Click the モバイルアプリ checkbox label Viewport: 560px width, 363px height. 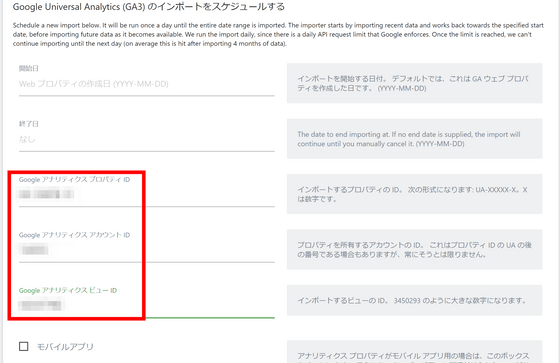click(65, 347)
